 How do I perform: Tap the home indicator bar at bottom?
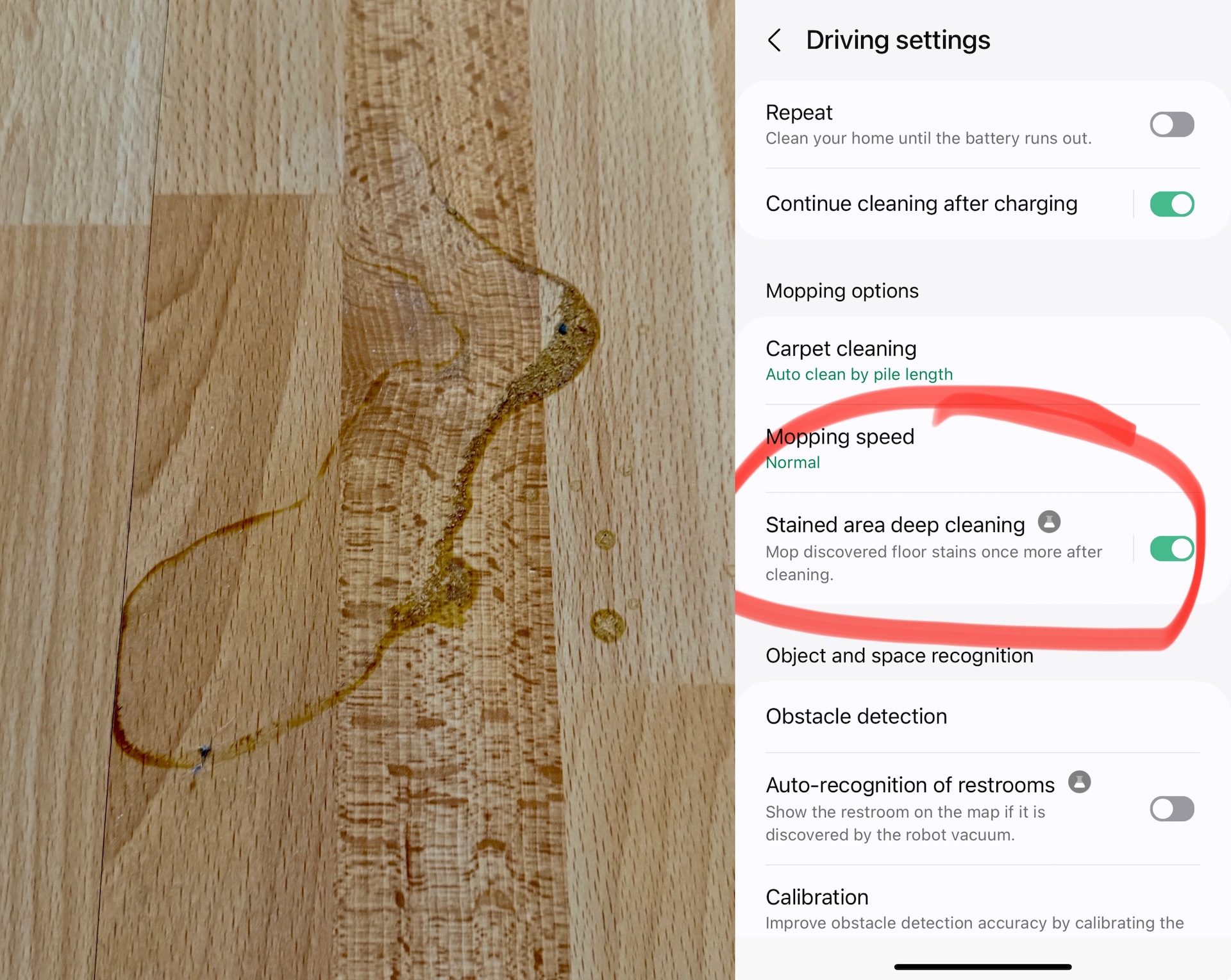coord(983,967)
